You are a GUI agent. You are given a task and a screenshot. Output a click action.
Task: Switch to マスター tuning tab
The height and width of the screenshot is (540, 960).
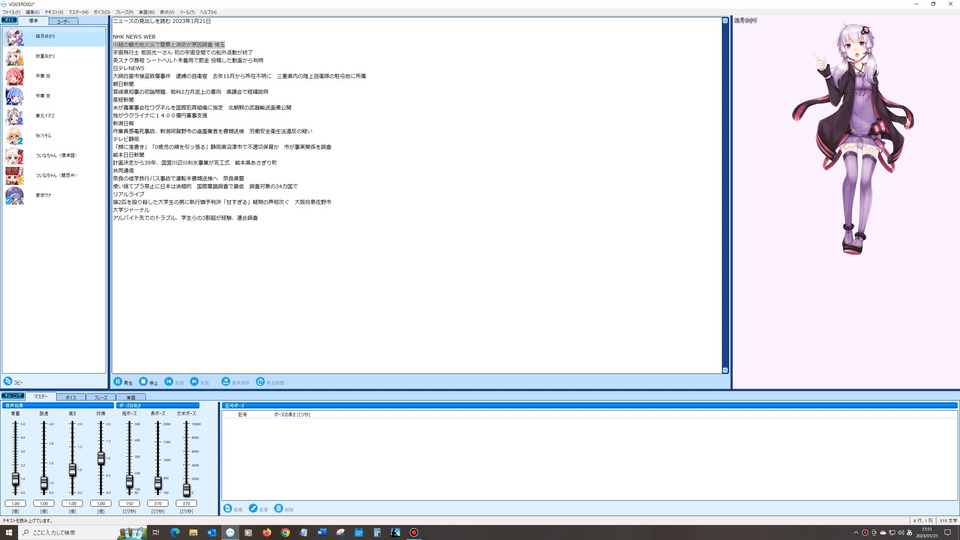tap(41, 397)
